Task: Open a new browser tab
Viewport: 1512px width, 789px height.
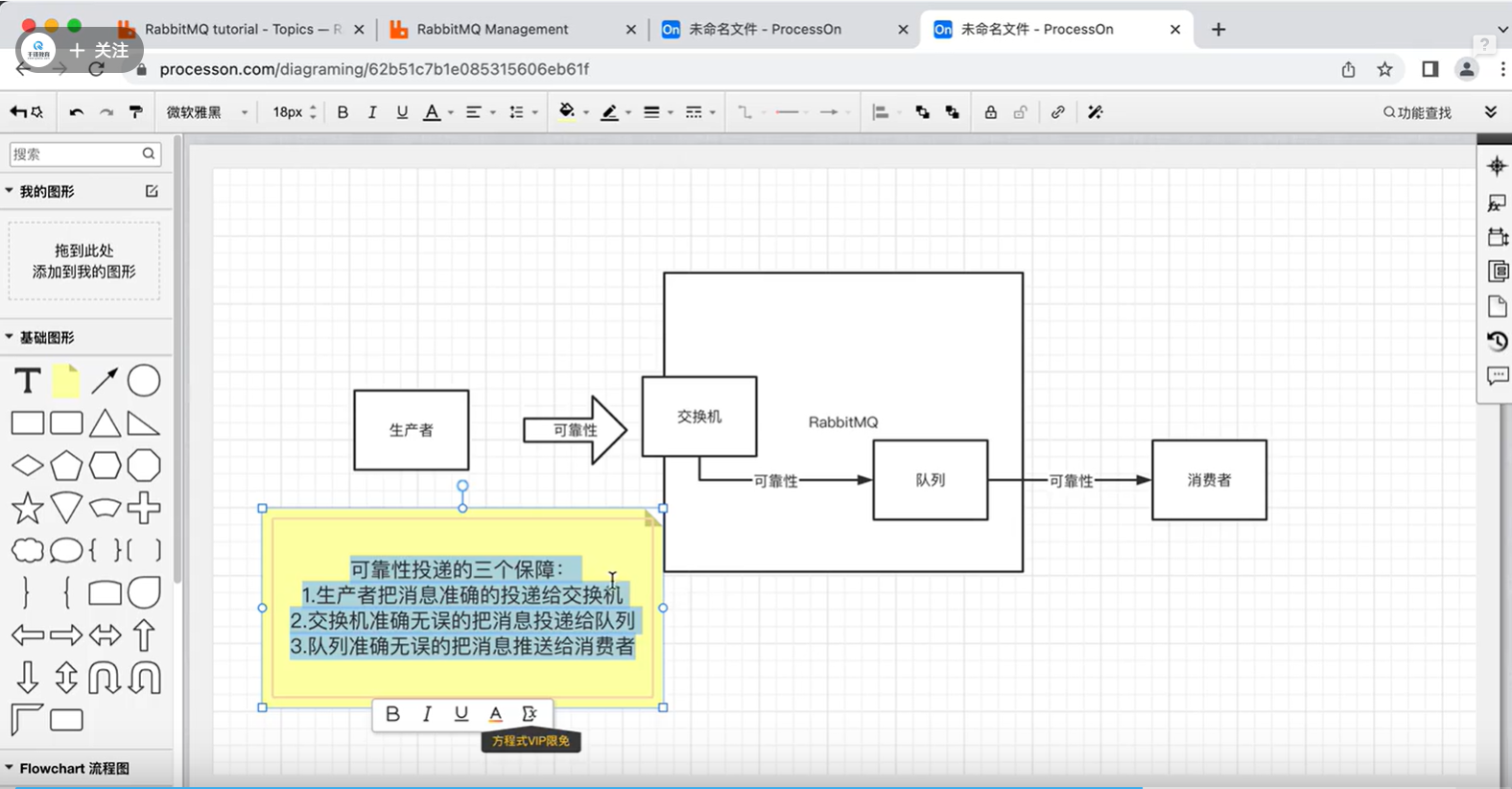Action: click(x=1218, y=30)
